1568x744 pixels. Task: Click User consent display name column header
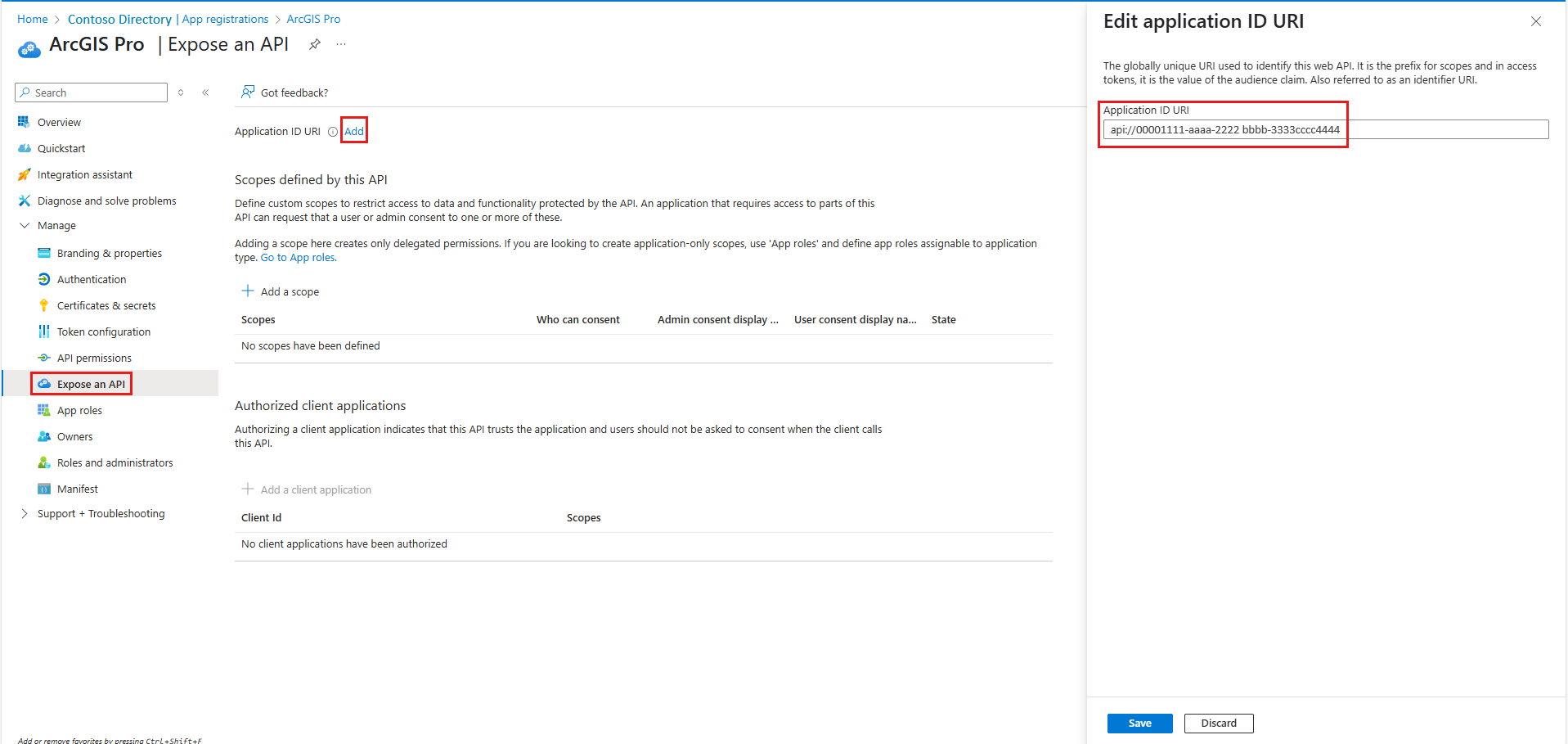click(856, 320)
